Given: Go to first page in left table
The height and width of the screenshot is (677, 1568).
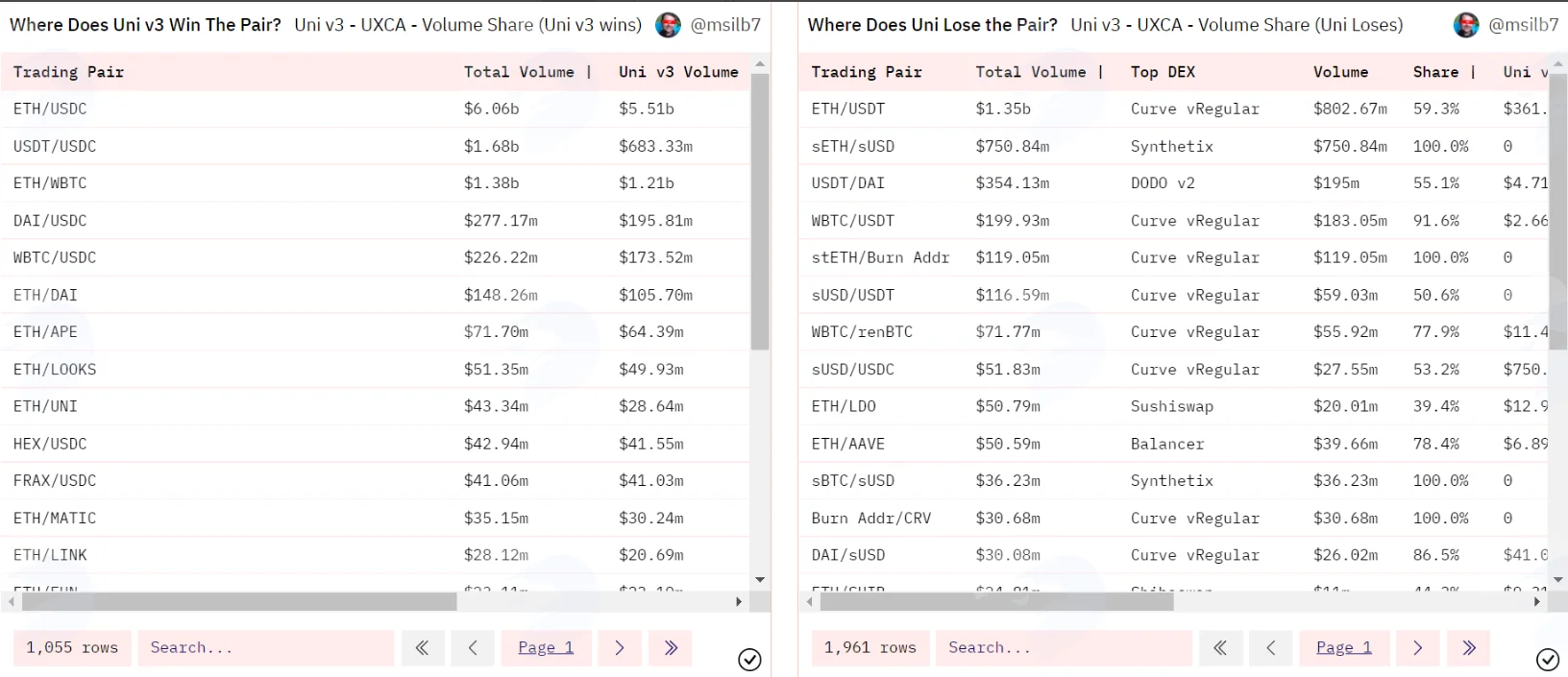Looking at the screenshot, I should [x=422, y=648].
